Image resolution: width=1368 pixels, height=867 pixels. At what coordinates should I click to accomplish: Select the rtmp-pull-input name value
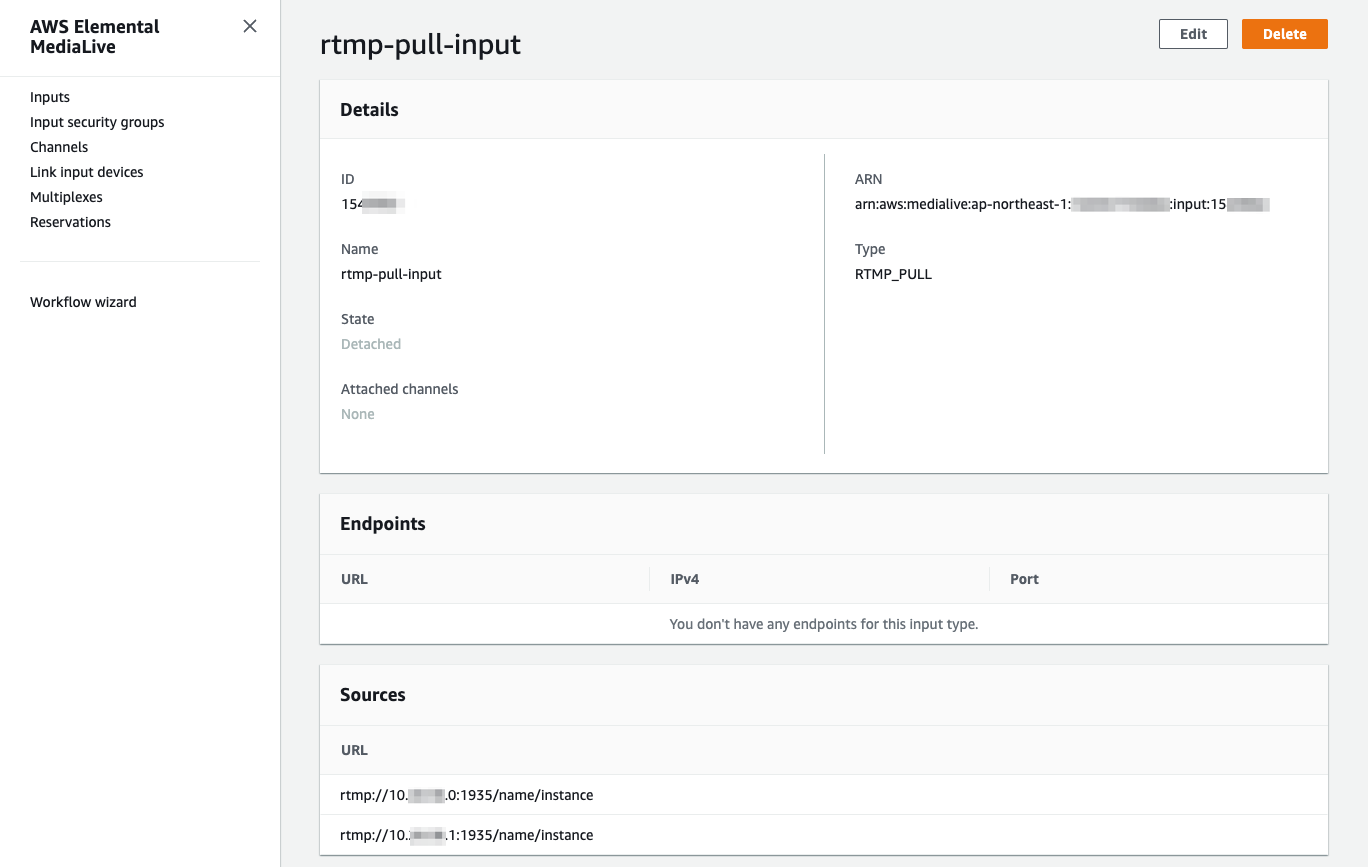(x=391, y=274)
